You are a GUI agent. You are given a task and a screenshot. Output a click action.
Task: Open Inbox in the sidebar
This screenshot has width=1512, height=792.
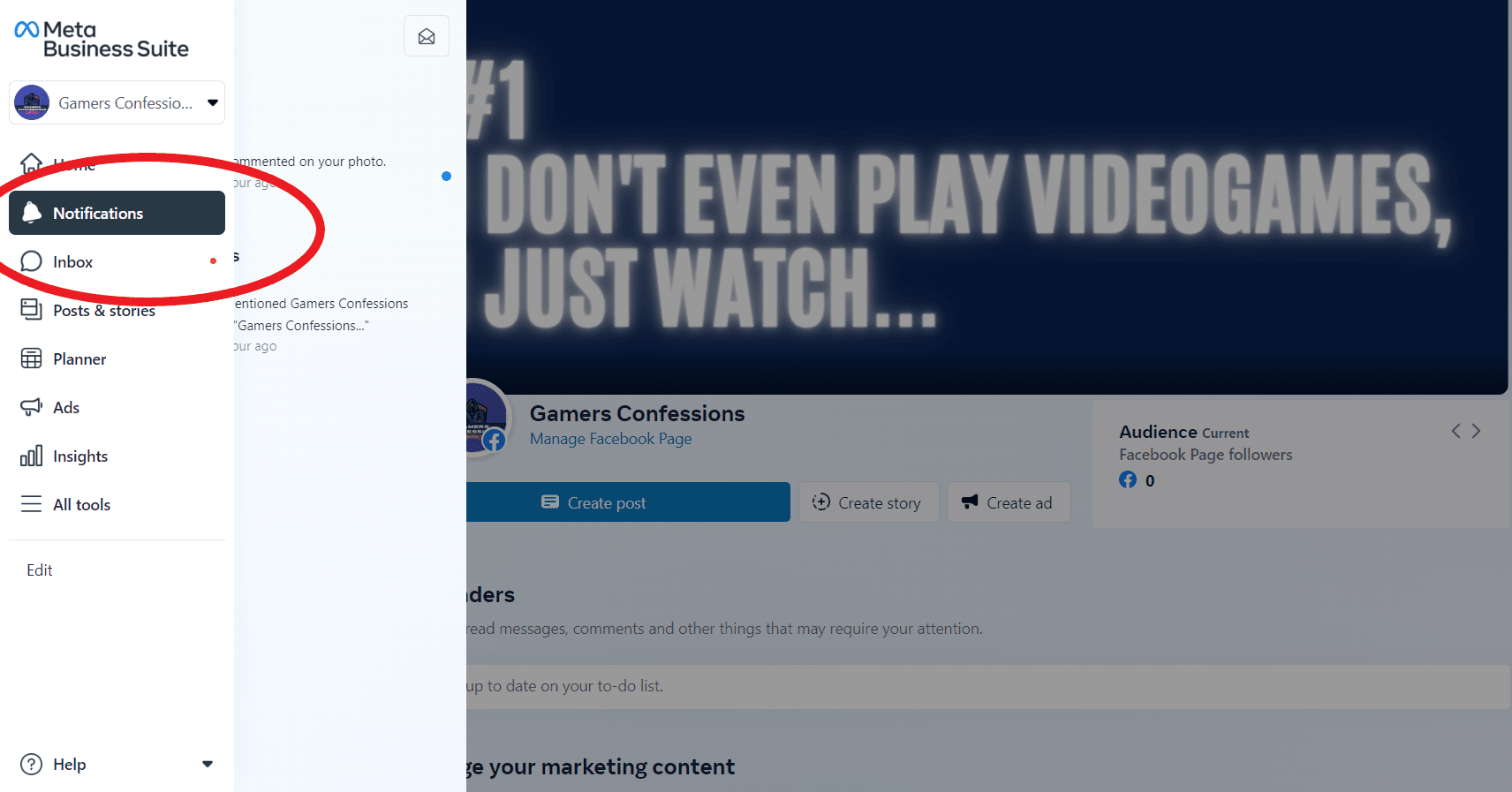117,261
